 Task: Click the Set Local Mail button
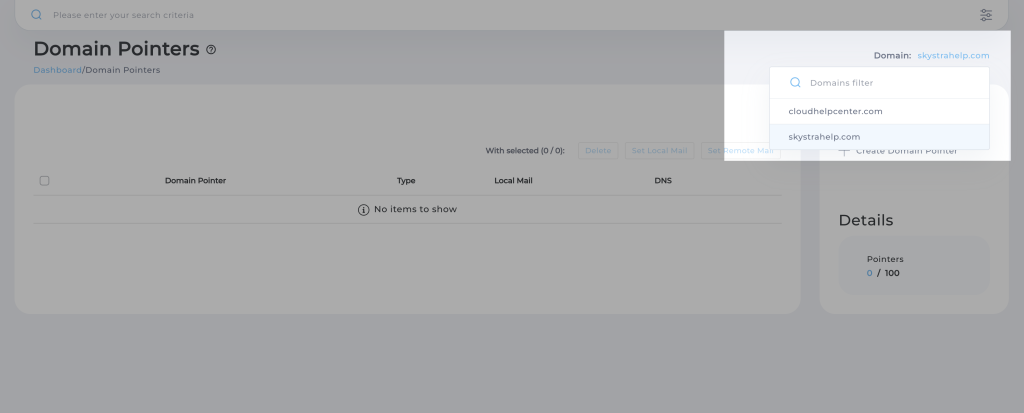(660, 151)
